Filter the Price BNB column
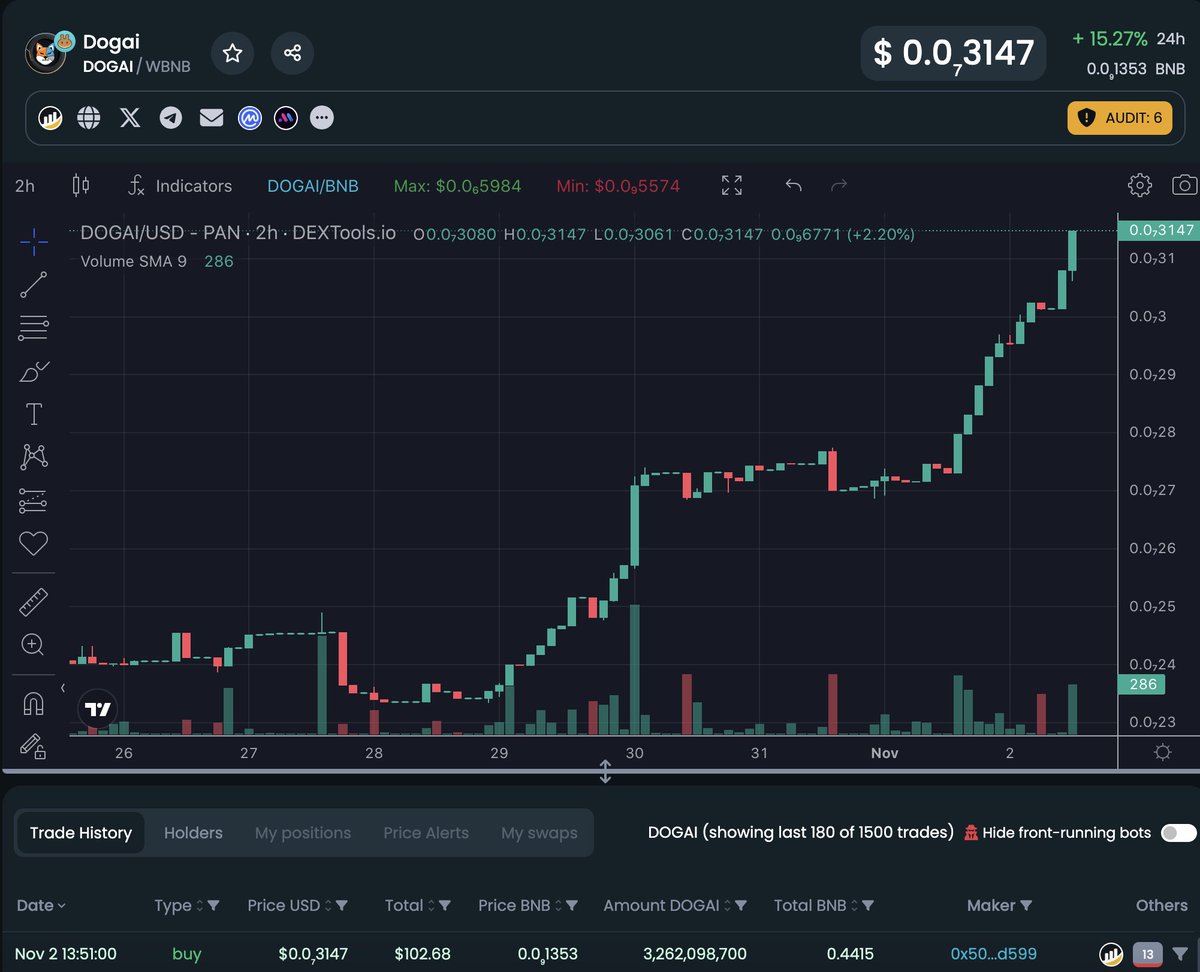The image size is (1200, 972). (573, 905)
